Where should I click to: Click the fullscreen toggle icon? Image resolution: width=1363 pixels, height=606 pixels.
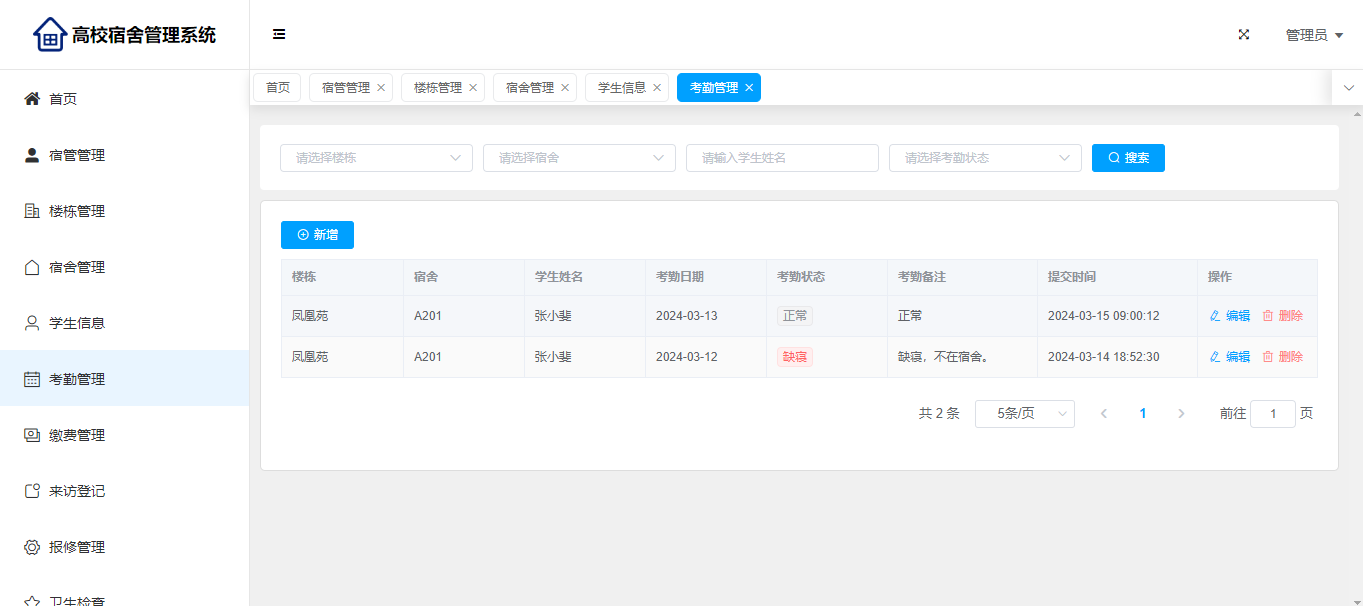tap(1244, 35)
